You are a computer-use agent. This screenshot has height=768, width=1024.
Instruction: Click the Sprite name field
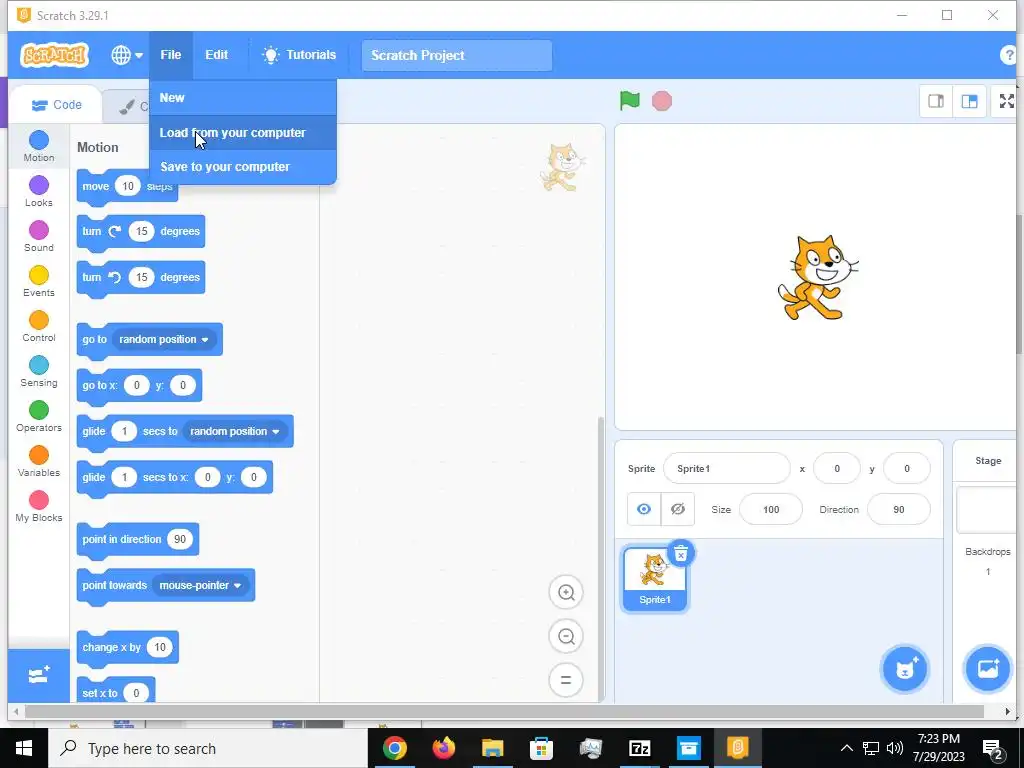726,469
